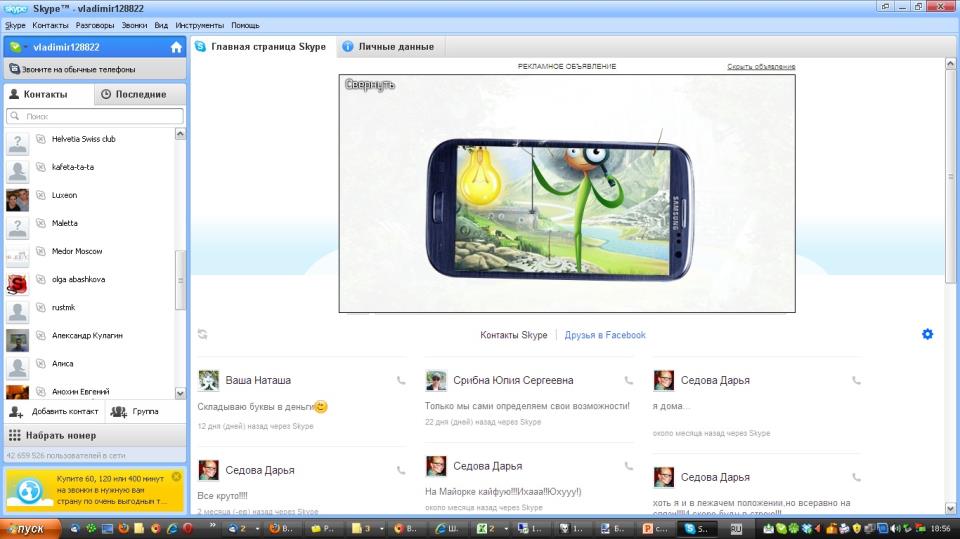The width and height of the screenshot is (960, 539).
Task: Open the Skype menu
Action: pos(15,25)
